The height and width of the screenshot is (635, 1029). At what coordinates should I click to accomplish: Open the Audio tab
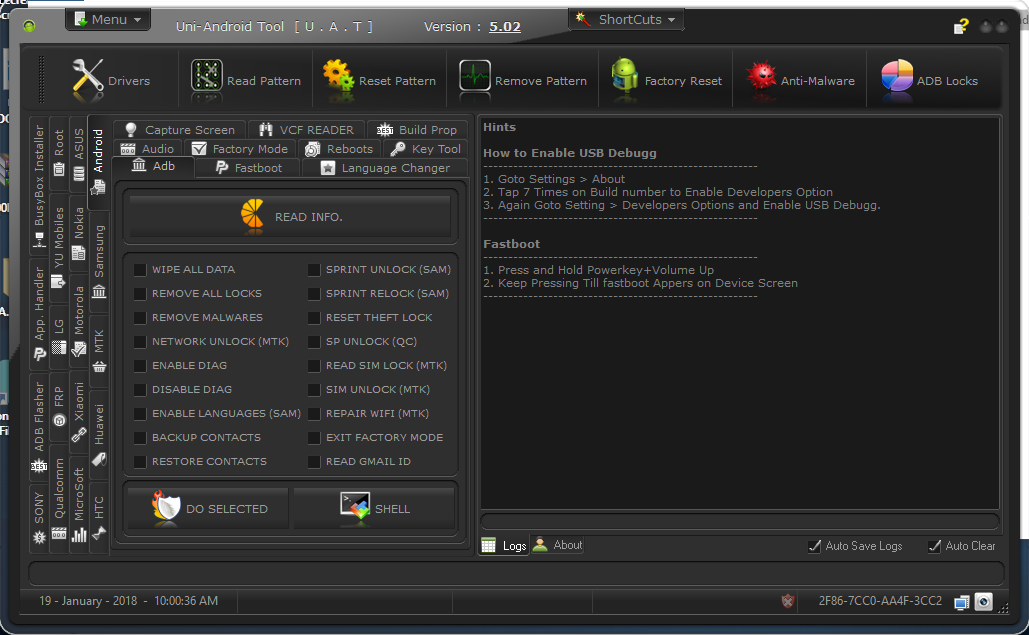148,149
